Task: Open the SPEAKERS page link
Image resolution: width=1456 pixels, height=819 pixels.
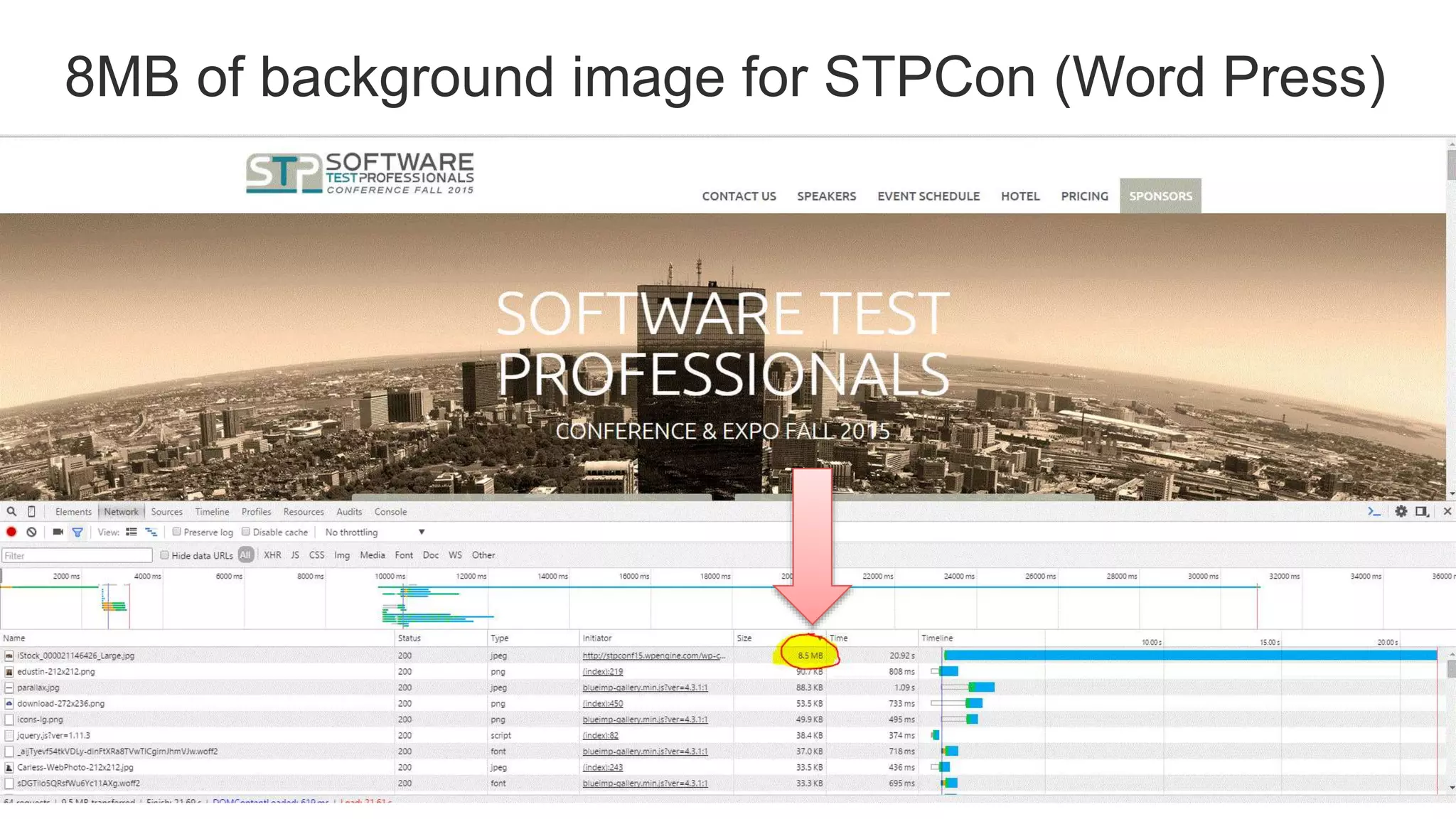Action: click(x=826, y=196)
